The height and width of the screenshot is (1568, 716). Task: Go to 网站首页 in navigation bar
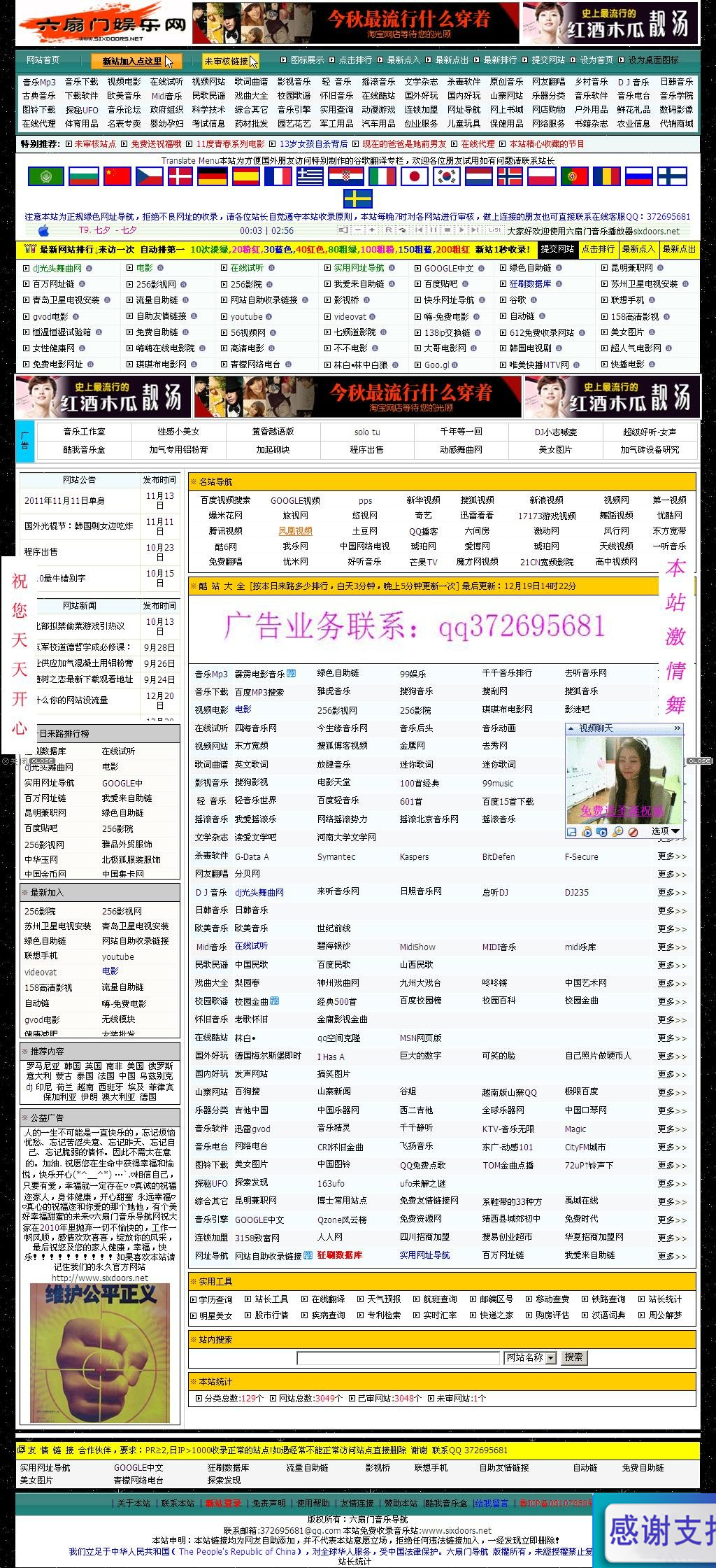pos(43,60)
